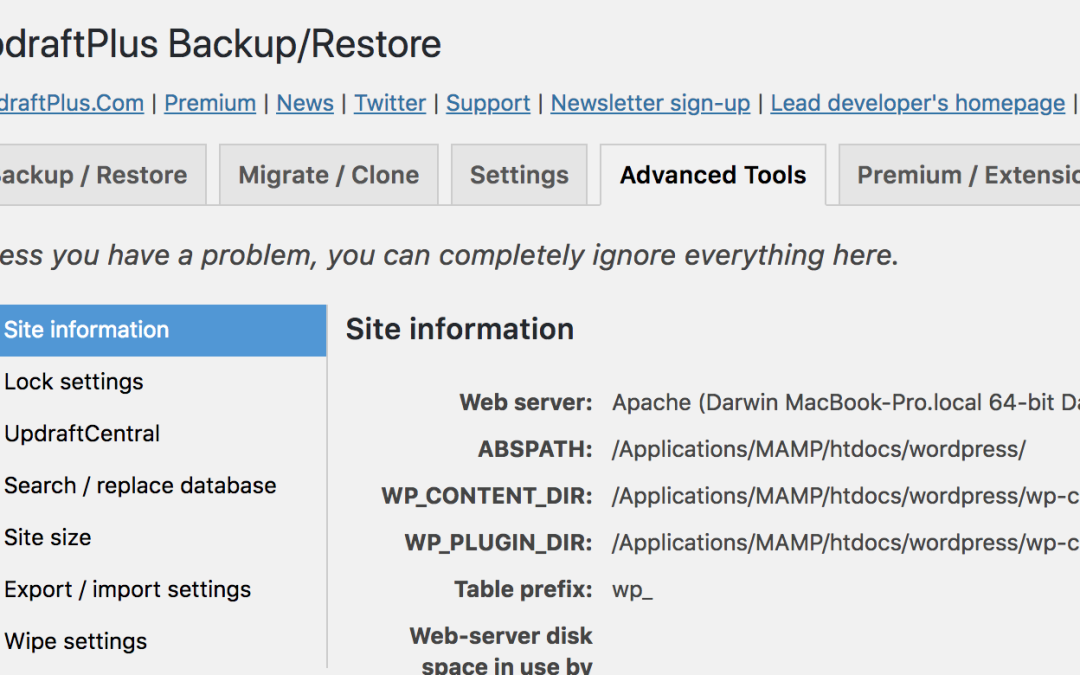
Task: Click the WP_PLUGIN_DIR label
Action: [x=498, y=543]
